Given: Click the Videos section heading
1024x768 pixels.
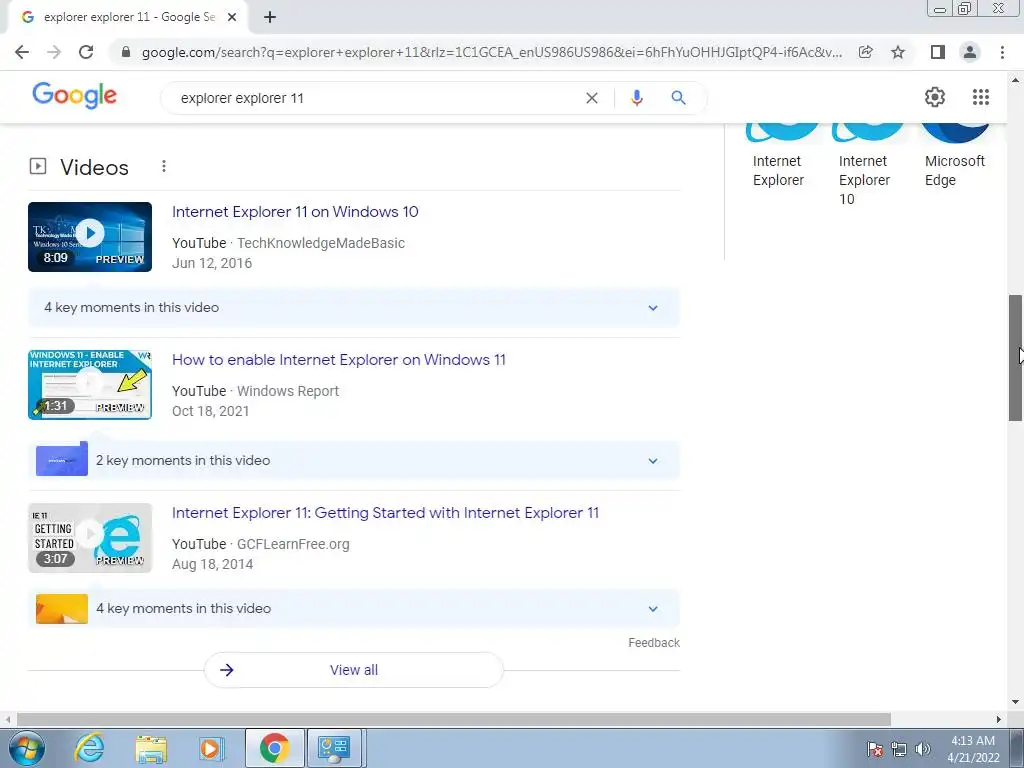Looking at the screenshot, I should pos(94,167).
